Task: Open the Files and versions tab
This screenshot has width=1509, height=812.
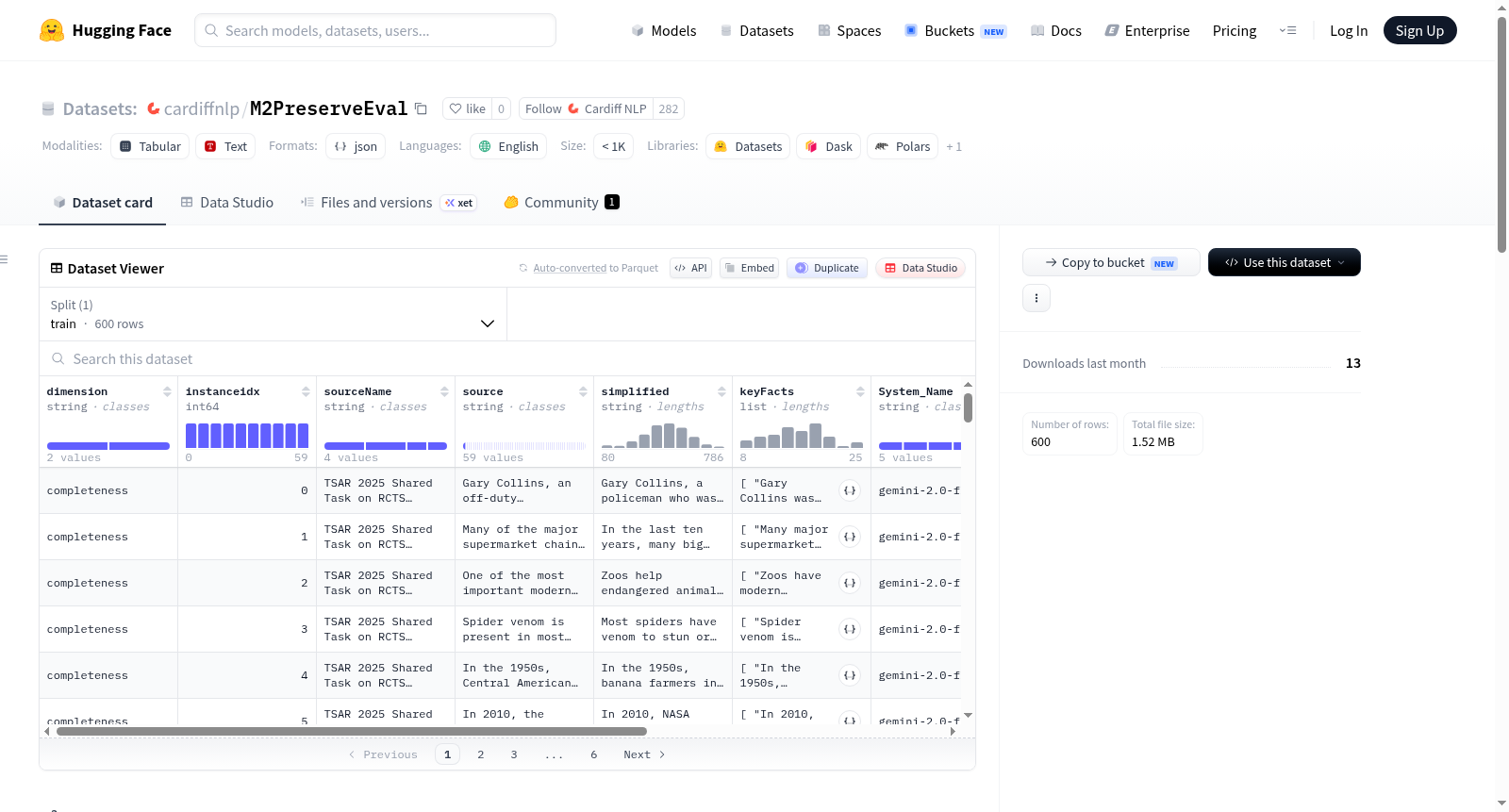Action: tap(388, 202)
